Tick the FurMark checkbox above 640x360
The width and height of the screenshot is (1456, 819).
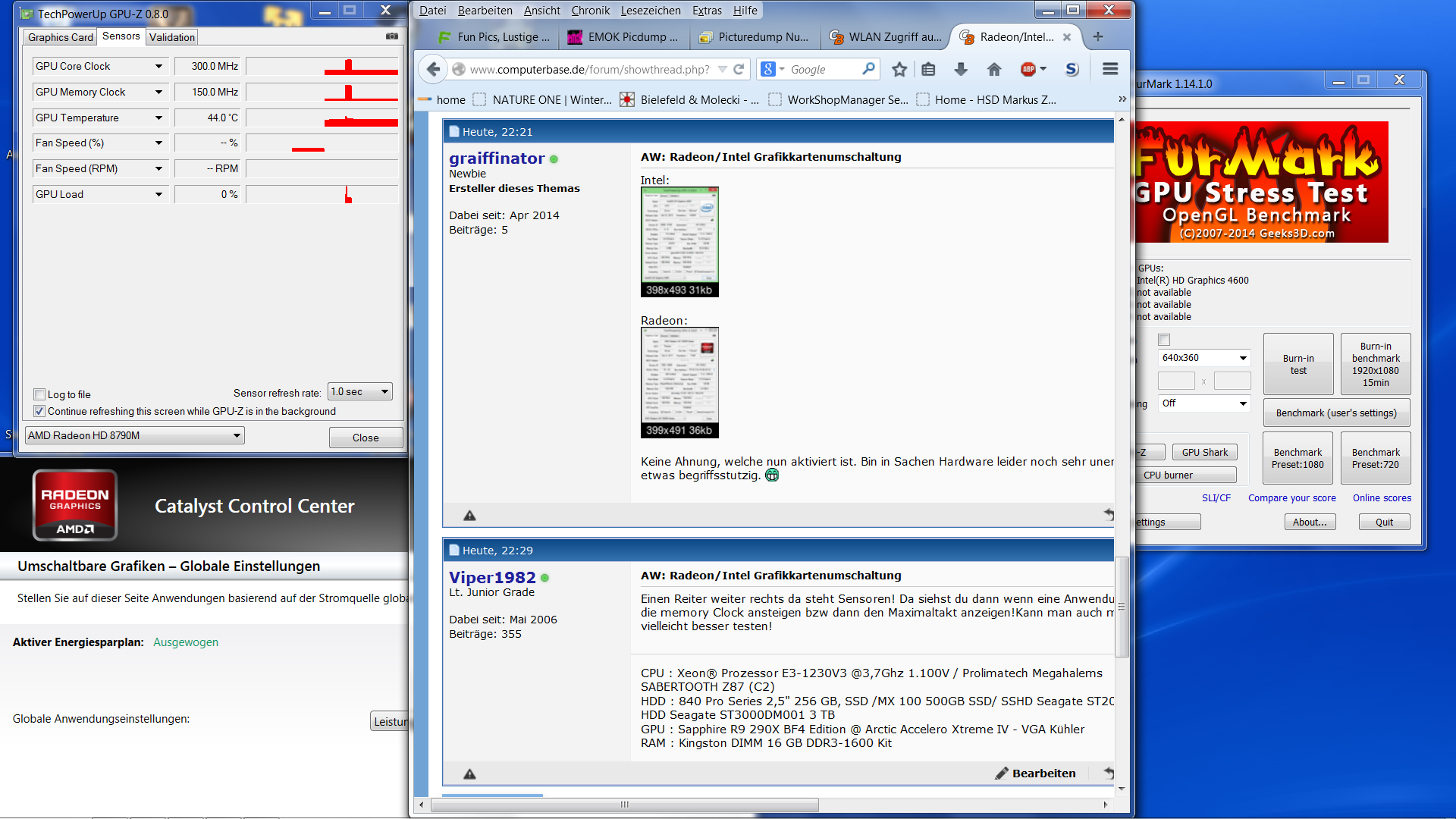click(x=1164, y=340)
